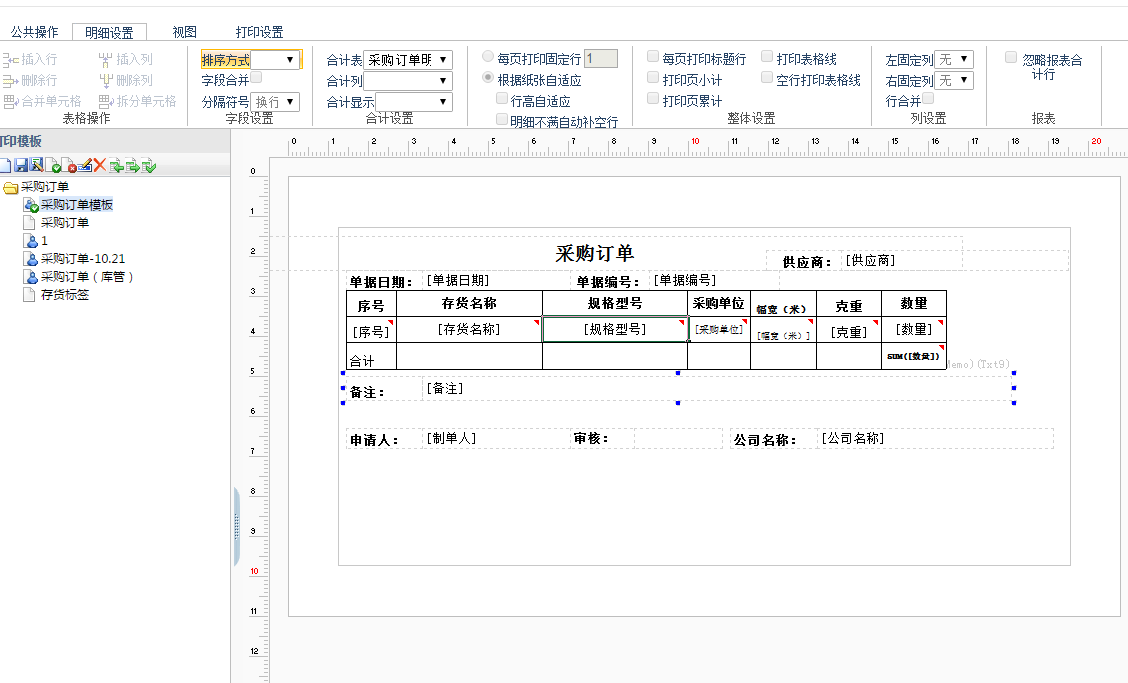Click the document with red cross badge icon
Screen dimensions: 1128x683
pos(68,166)
